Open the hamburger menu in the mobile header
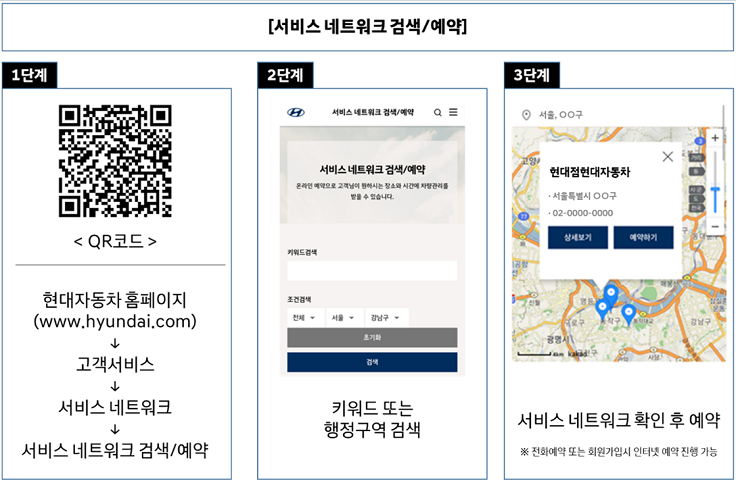 [x=453, y=112]
